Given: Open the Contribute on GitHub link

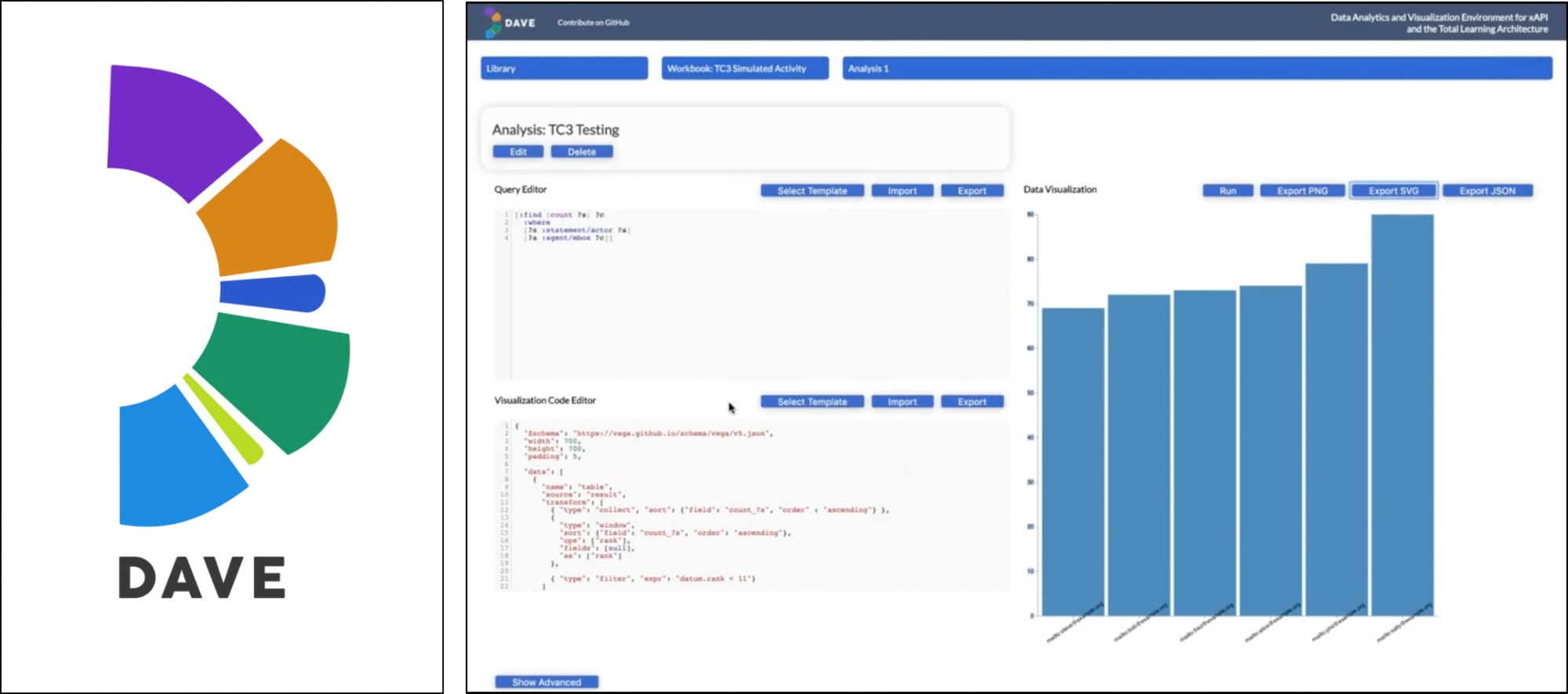Looking at the screenshot, I should [593, 23].
